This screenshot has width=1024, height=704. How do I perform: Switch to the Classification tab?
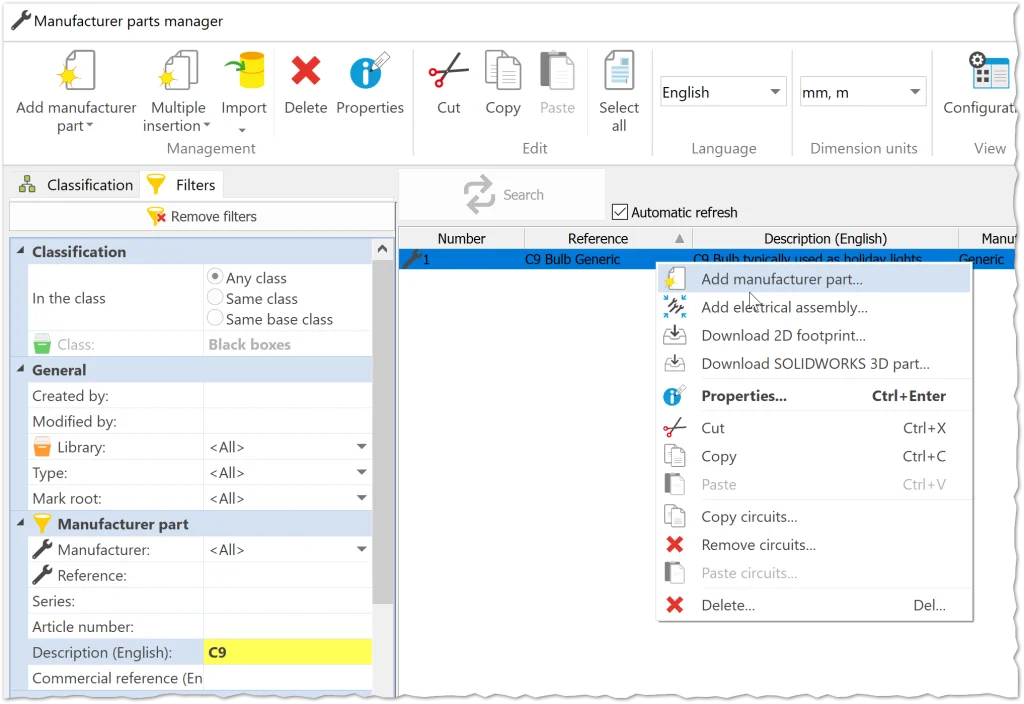point(76,185)
